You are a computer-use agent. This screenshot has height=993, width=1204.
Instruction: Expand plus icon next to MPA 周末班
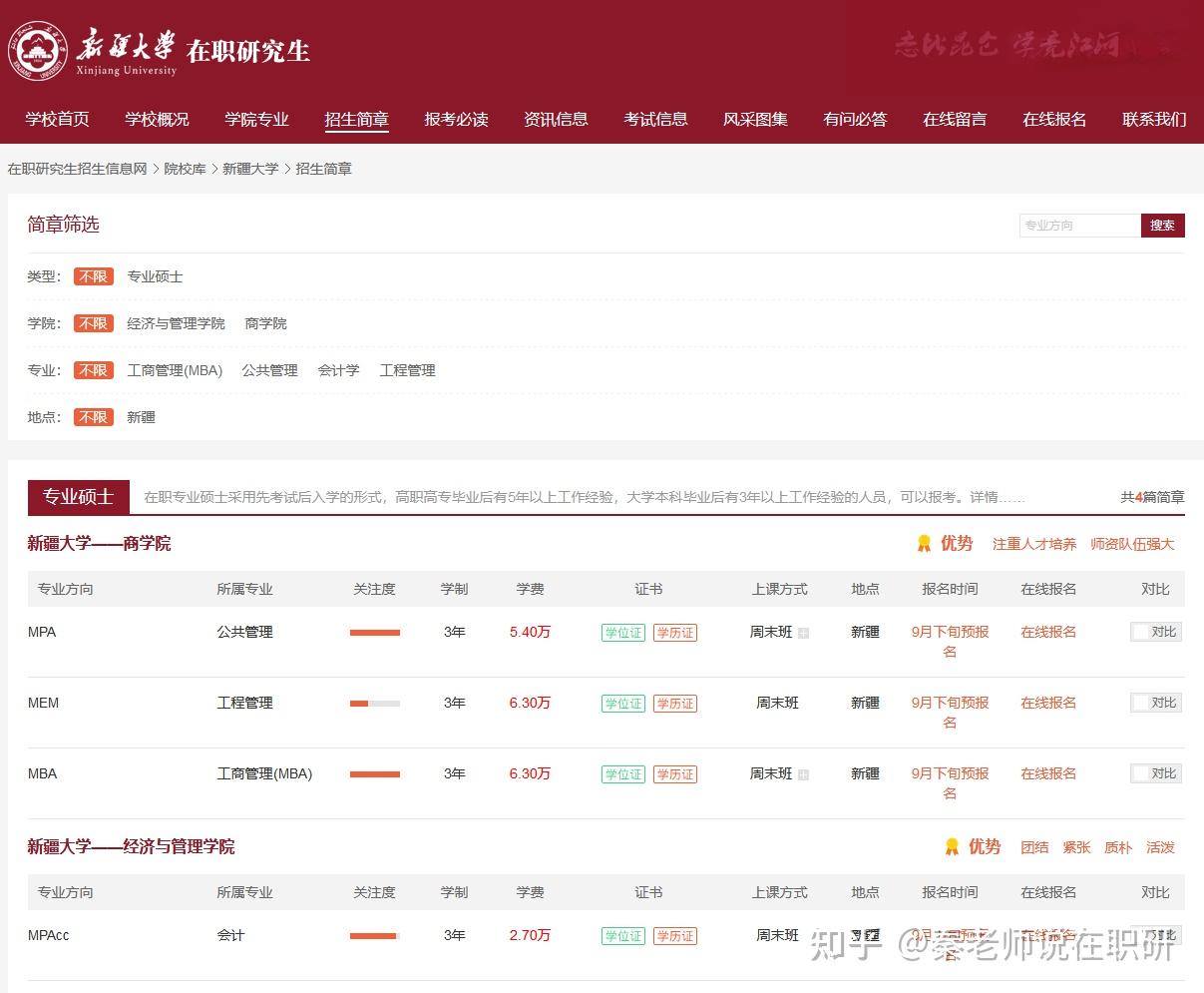click(804, 633)
